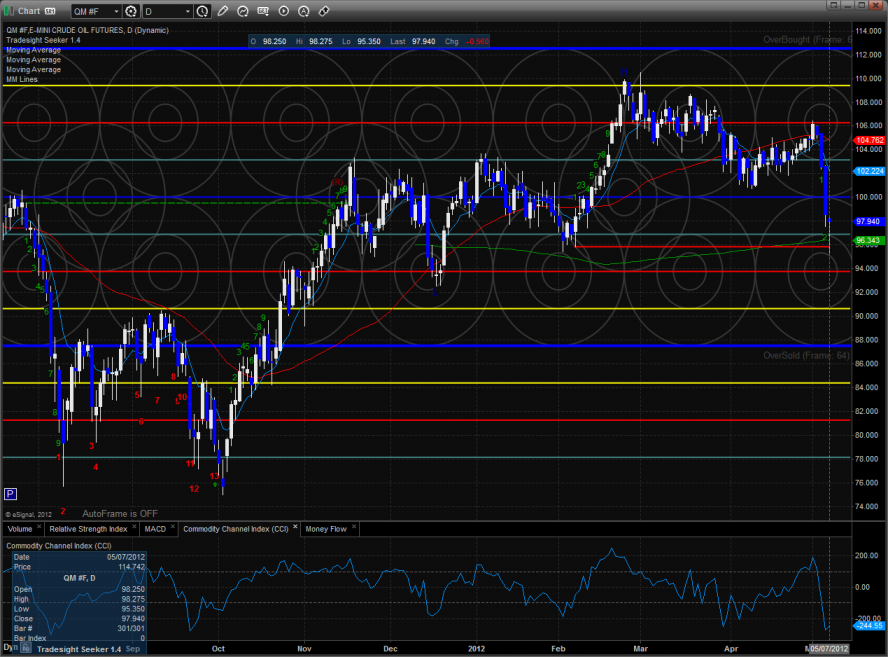The height and width of the screenshot is (657, 888).
Task: Open the SET chart settings icon
Action: click(x=263, y=11)
